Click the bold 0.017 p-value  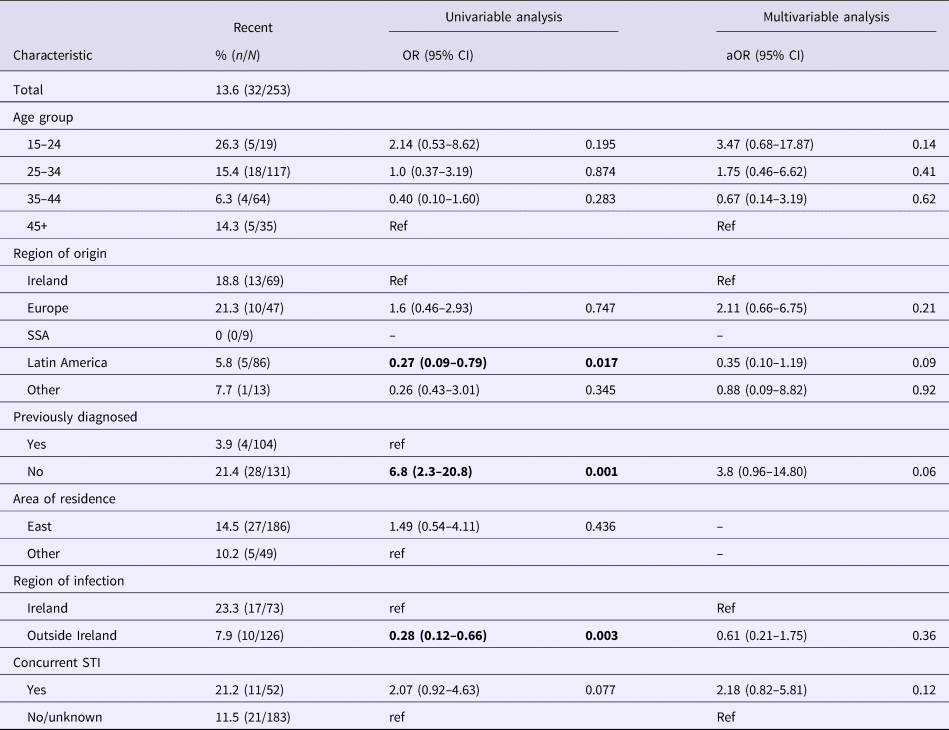coord(603,362)
